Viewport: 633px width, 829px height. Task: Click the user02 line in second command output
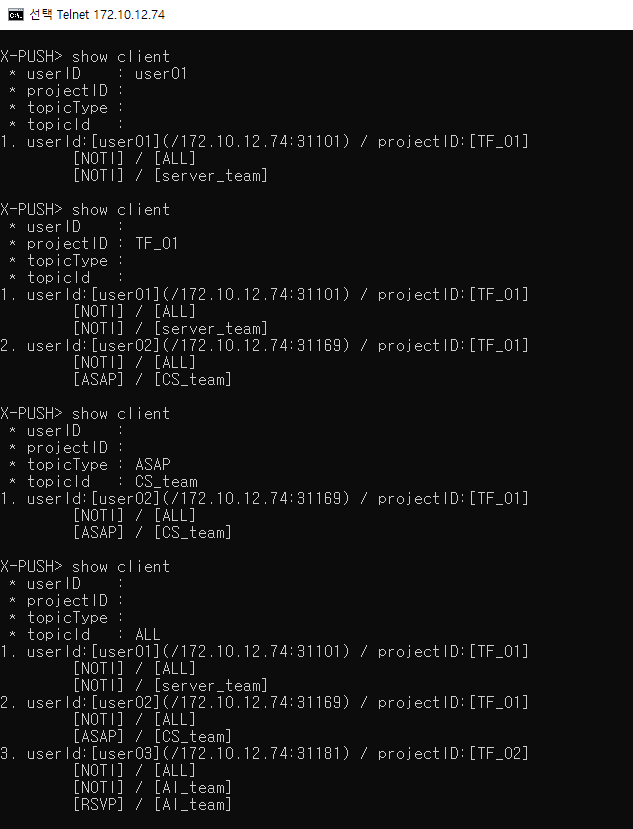pos(264,346)
